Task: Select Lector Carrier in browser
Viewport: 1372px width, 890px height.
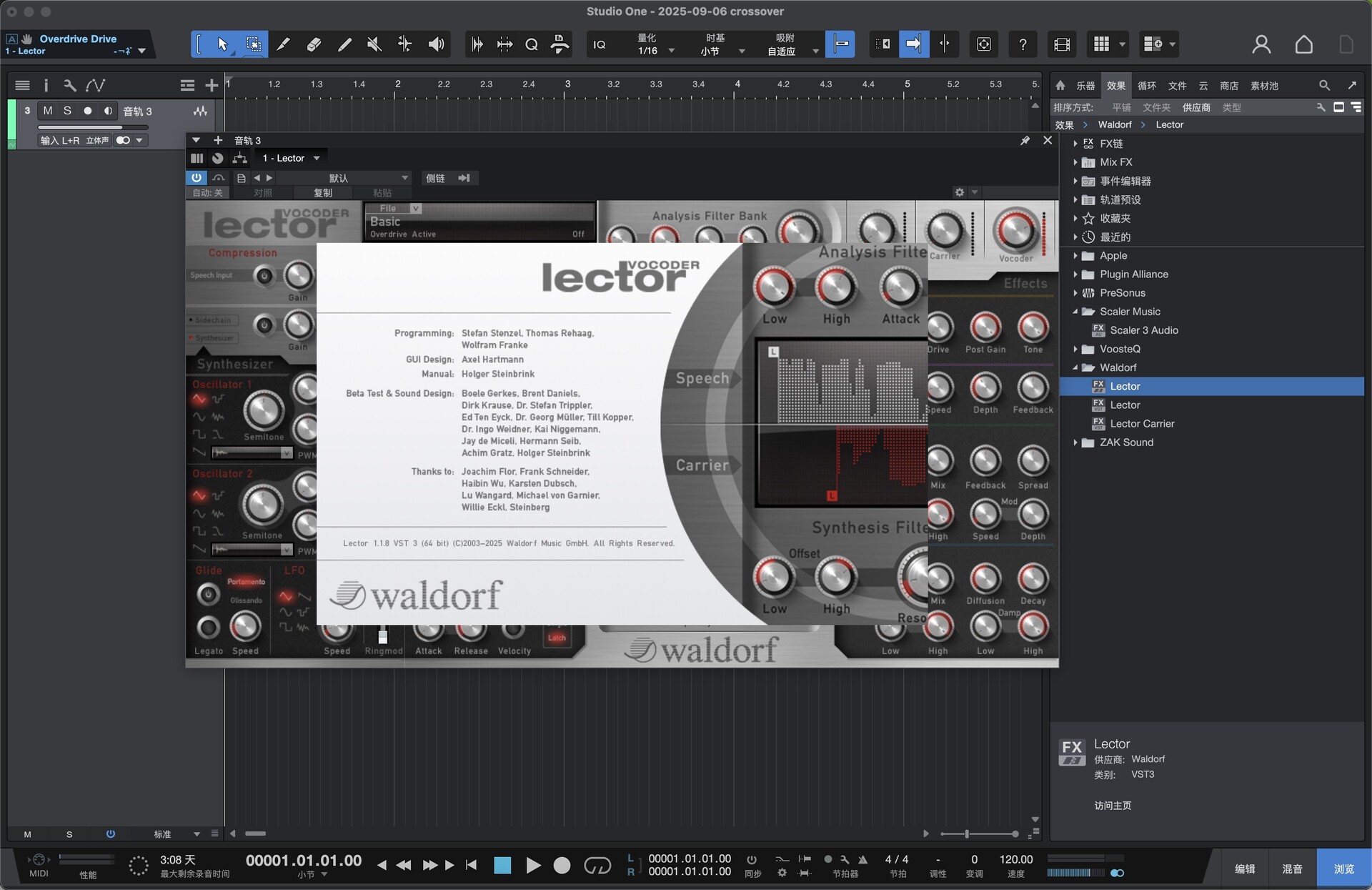Action: tap(1142, 424)
